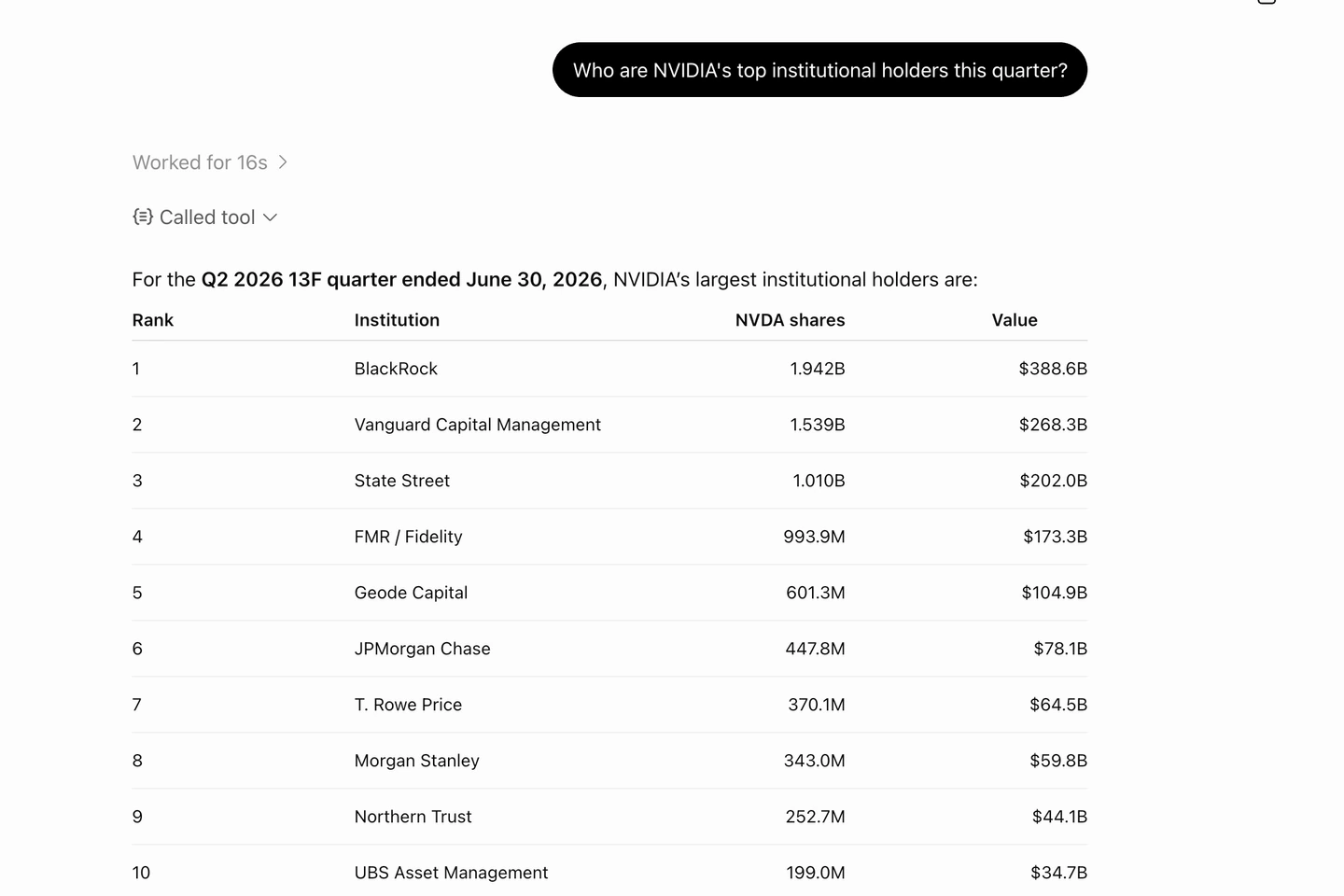Click rank number '10' in the table
Viewport: 1344px width, 896px height.
pyautogui.click(x=141, y=873)
